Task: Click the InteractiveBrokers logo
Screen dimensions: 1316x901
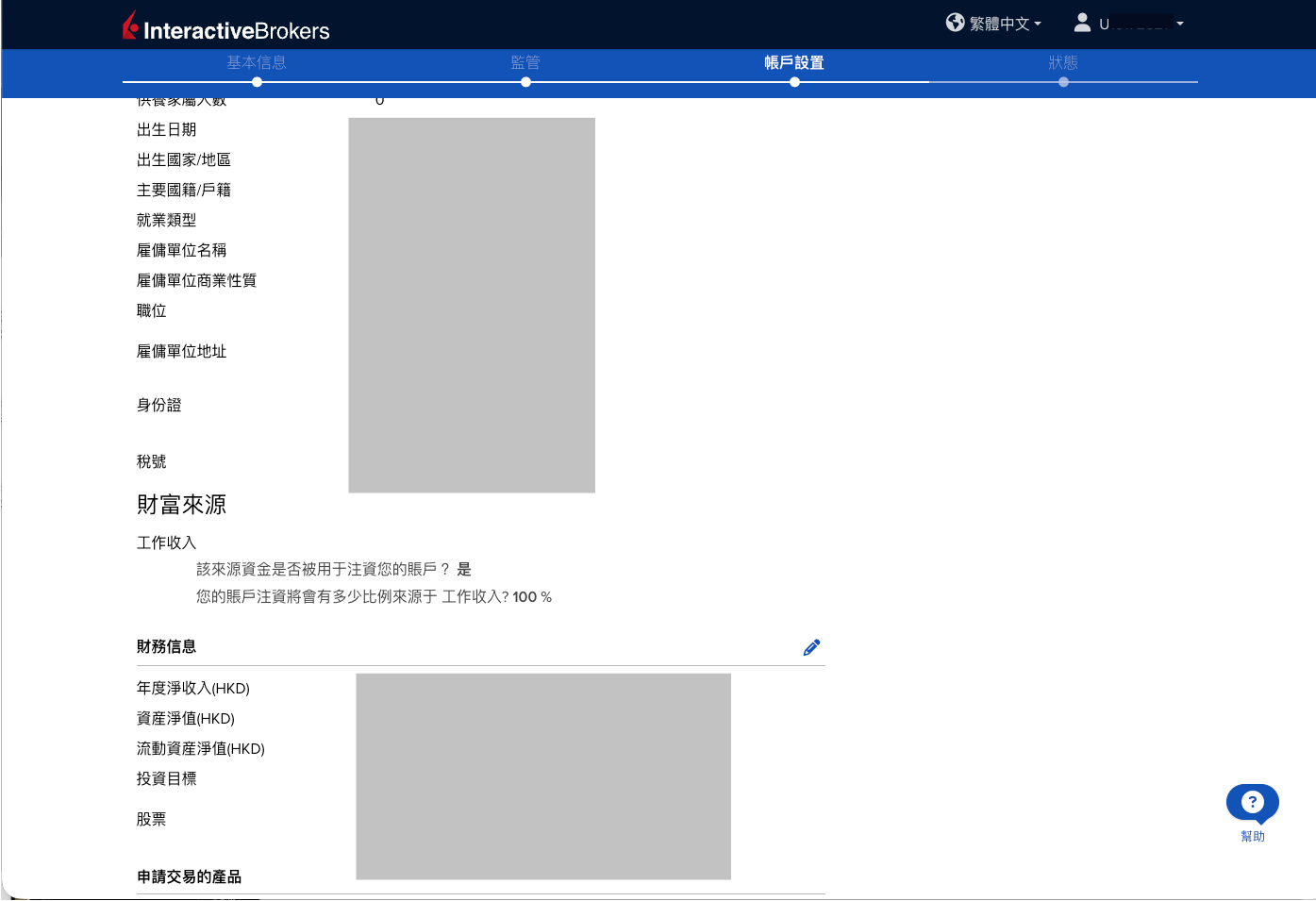Action: click(x=226, y=26)
